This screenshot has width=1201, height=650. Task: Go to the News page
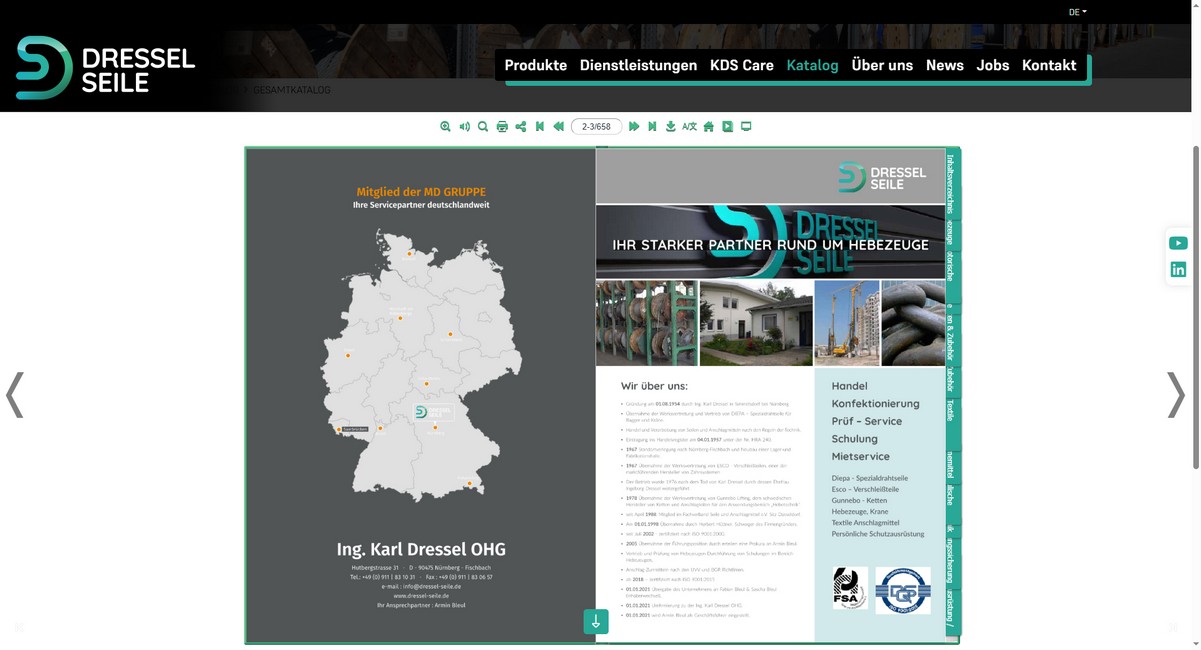click(945, 65)
